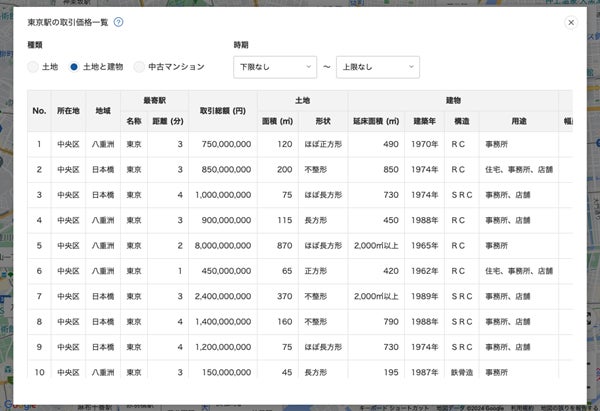Click SRC structure in row 3
Image resolution: width=600 pixels, height=411 pixels.
pyautogui.click(x=462, y=195)
